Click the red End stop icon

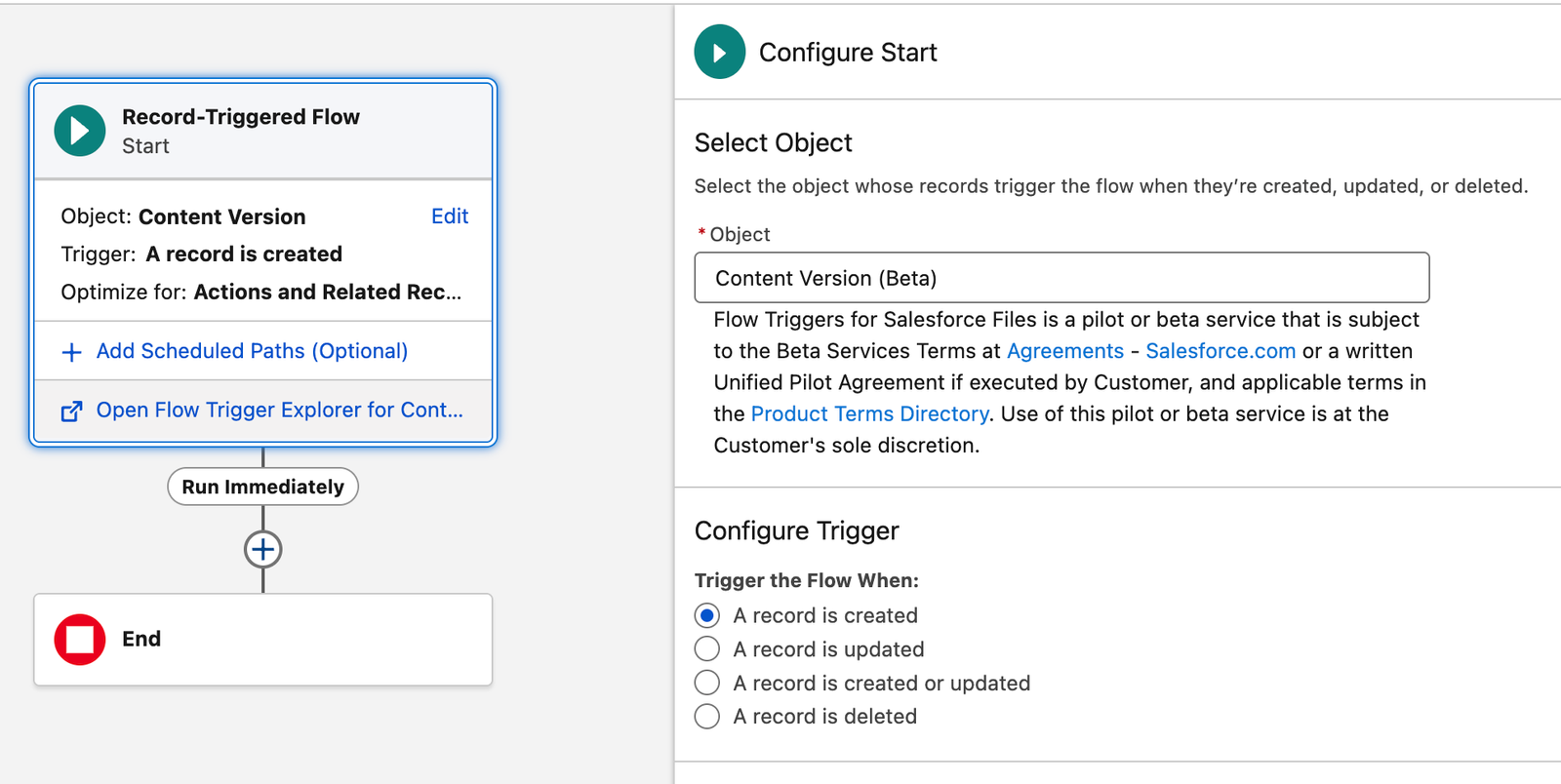coord(80,640)
